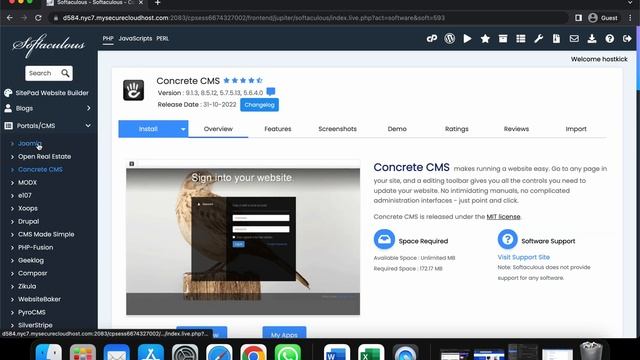This screenshot has height=360, width=640.
Task: Select CMS Made Simple in sidebar
Action: point(46,234)
